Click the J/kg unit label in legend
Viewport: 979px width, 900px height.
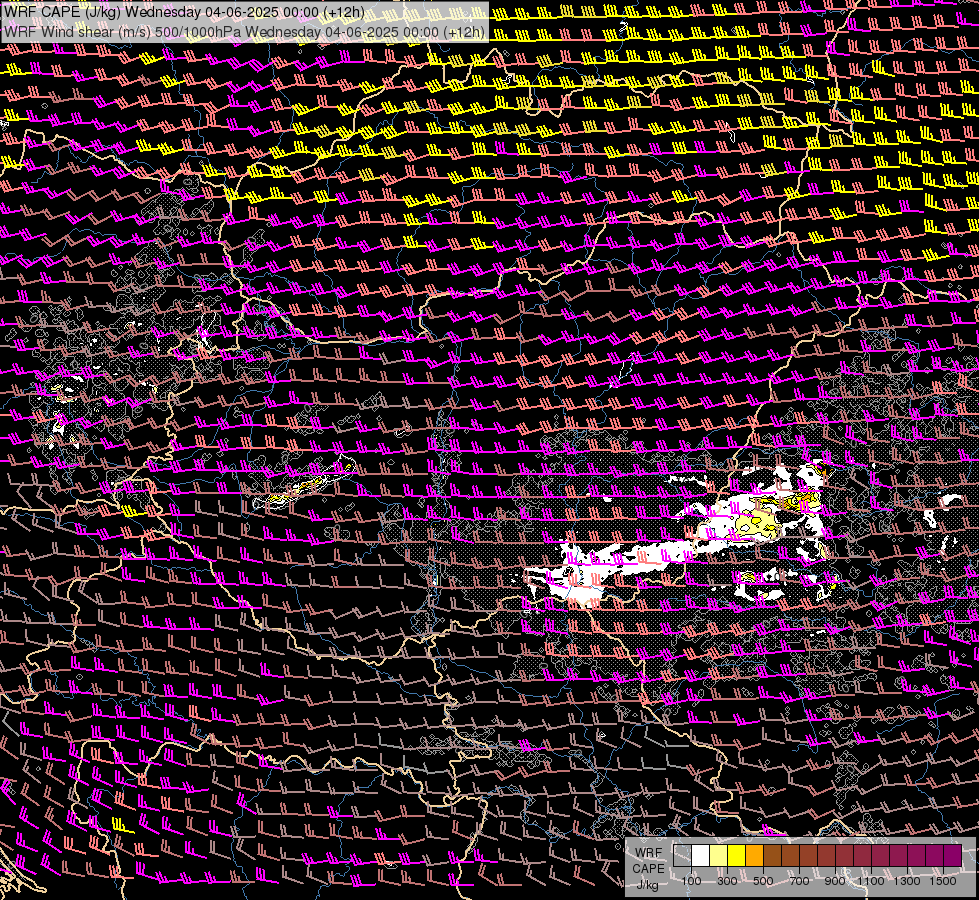pyautogui.click(x=647, y=884)
